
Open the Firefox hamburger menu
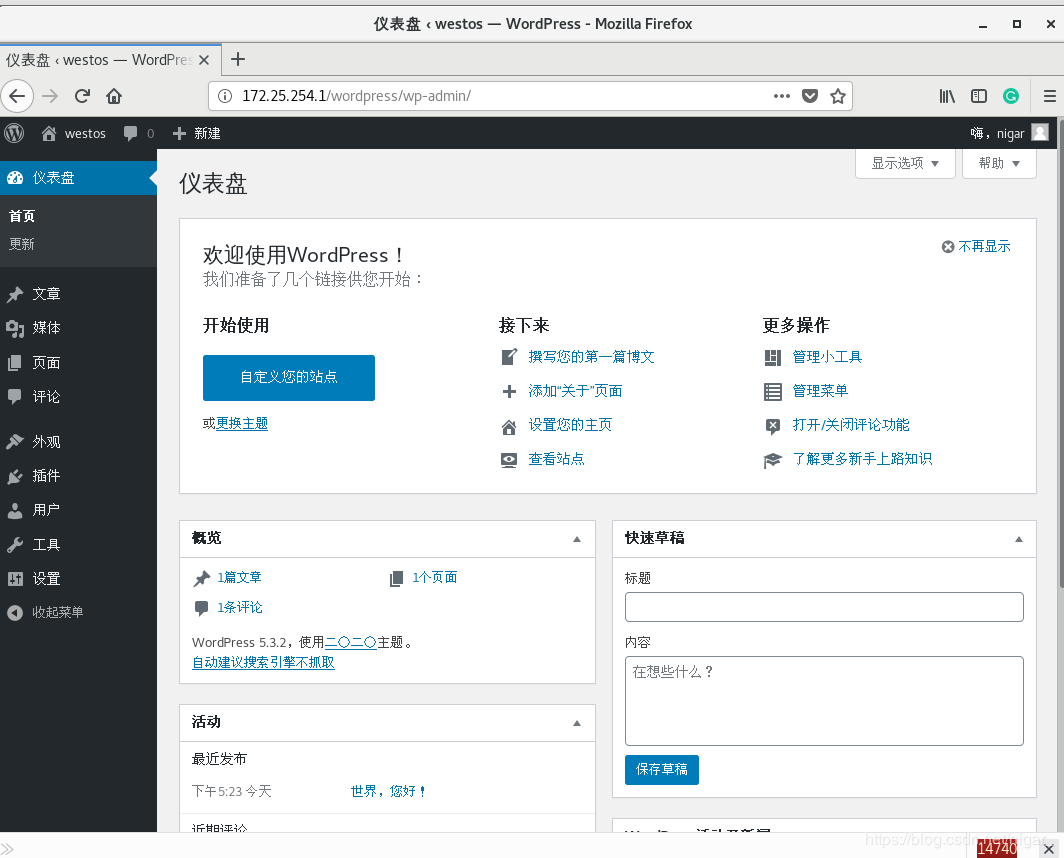[1050, 96]
